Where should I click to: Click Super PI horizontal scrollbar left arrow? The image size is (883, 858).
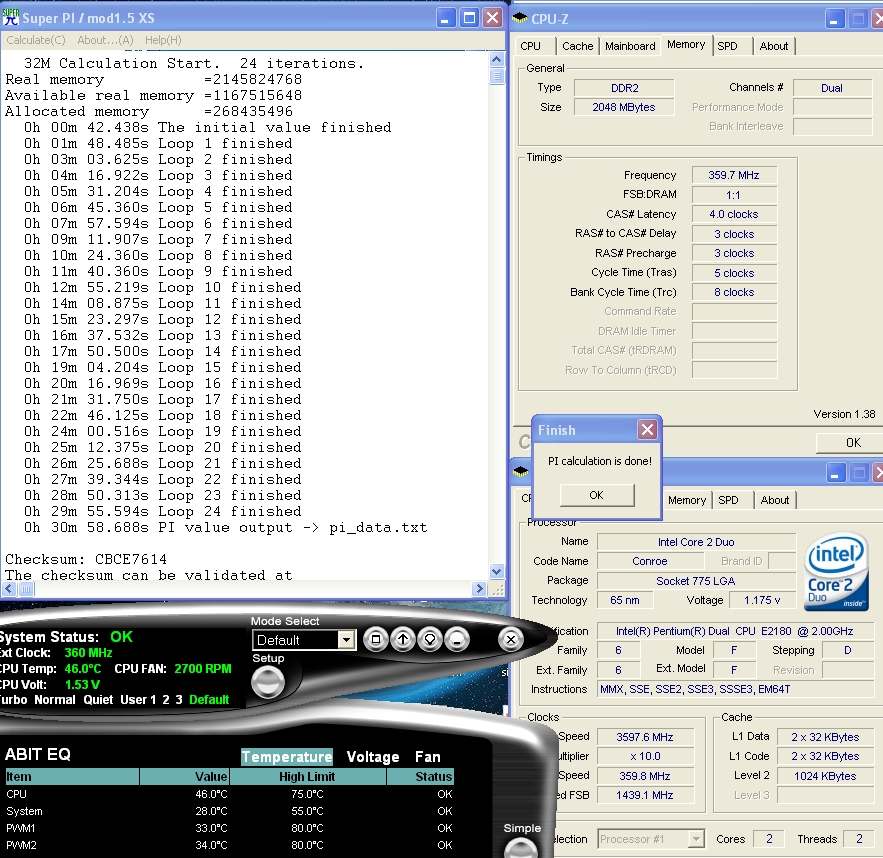[8, 589]
